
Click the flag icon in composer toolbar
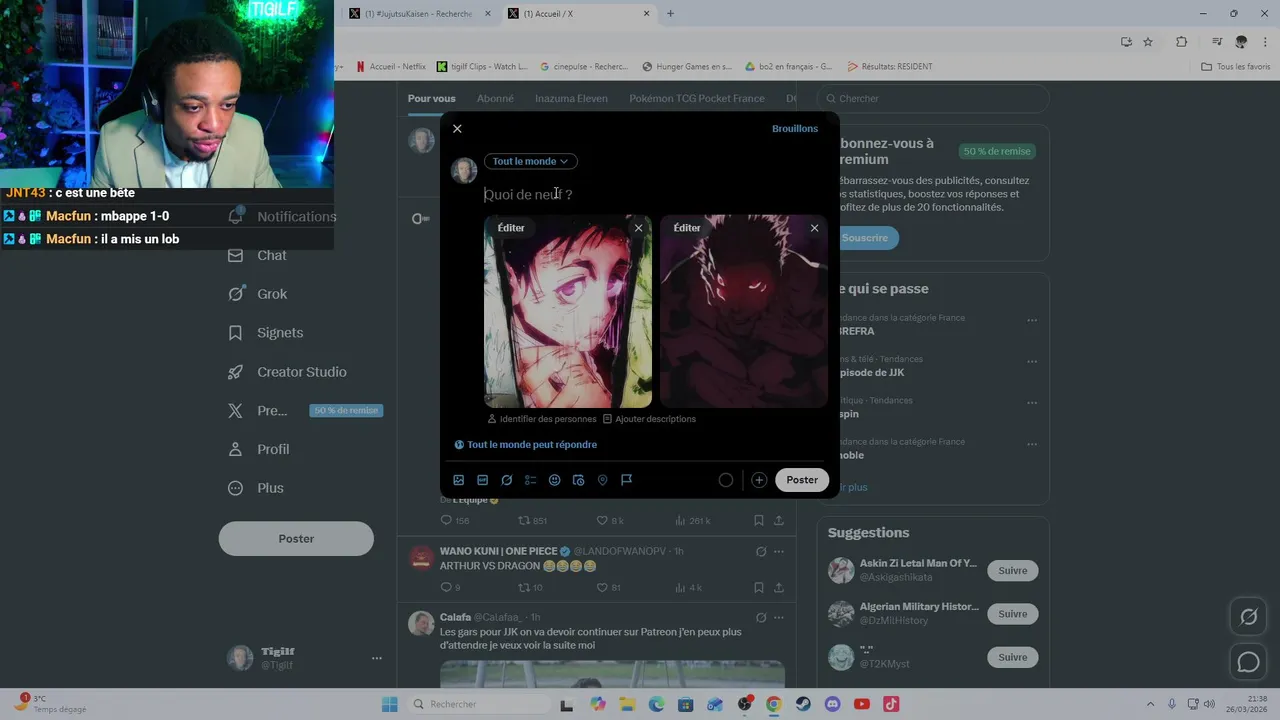pos(627,480)
